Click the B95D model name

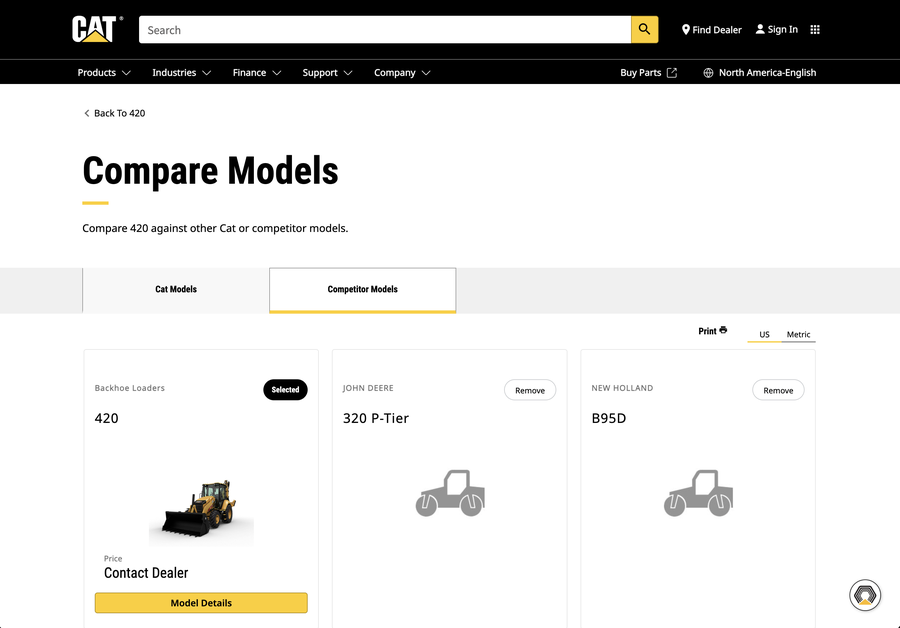609,418
